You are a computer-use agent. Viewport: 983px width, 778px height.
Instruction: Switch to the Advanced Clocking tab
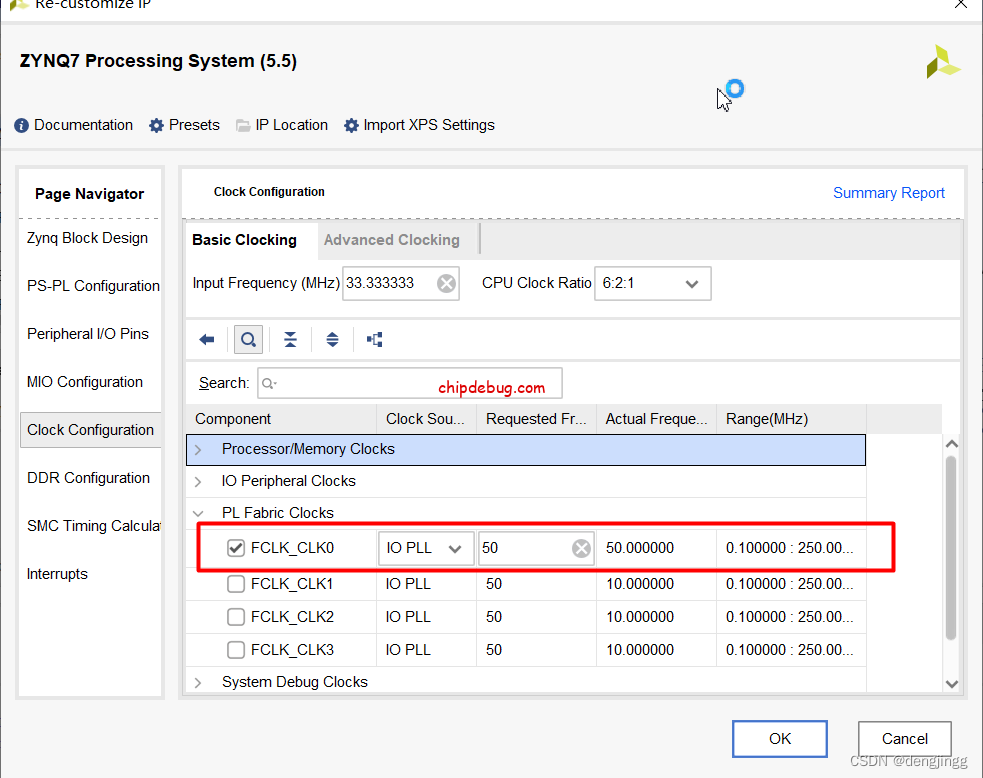(x=391, y=240)
